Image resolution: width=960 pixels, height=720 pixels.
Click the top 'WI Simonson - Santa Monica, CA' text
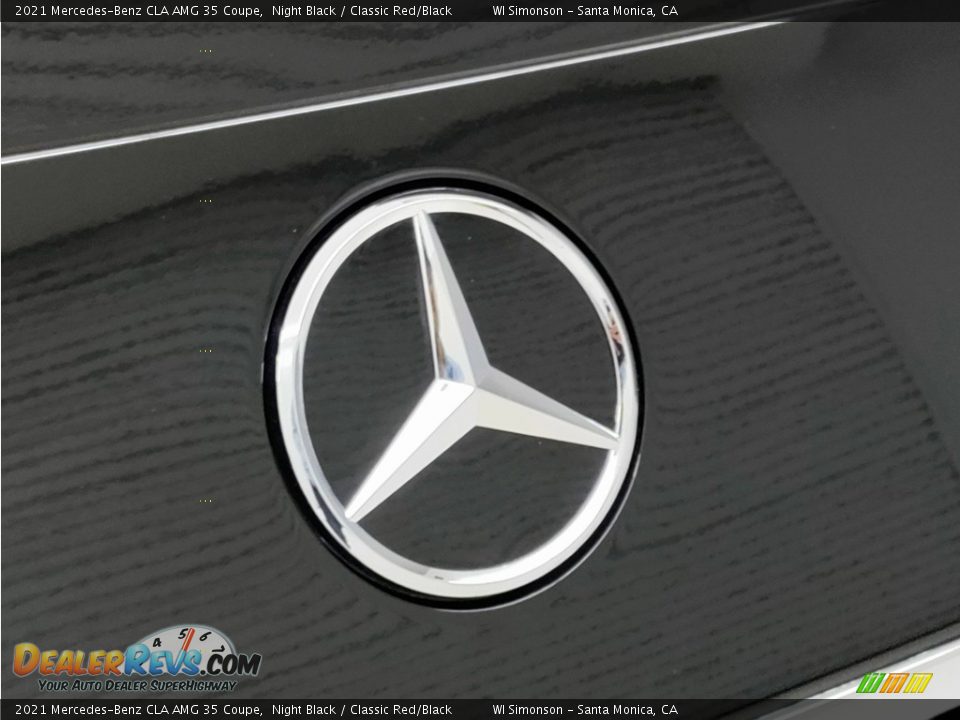pyautogui.click(x=585, y=10)
